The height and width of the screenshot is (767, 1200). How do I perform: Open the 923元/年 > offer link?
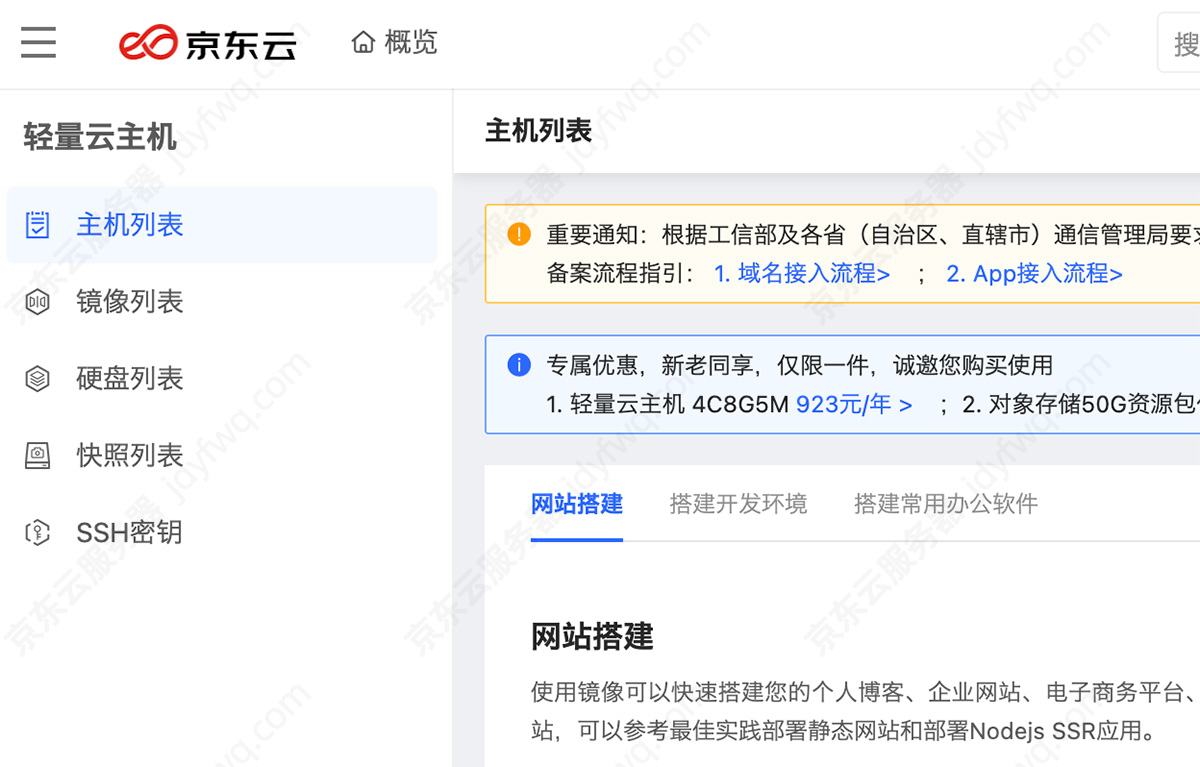854,405
